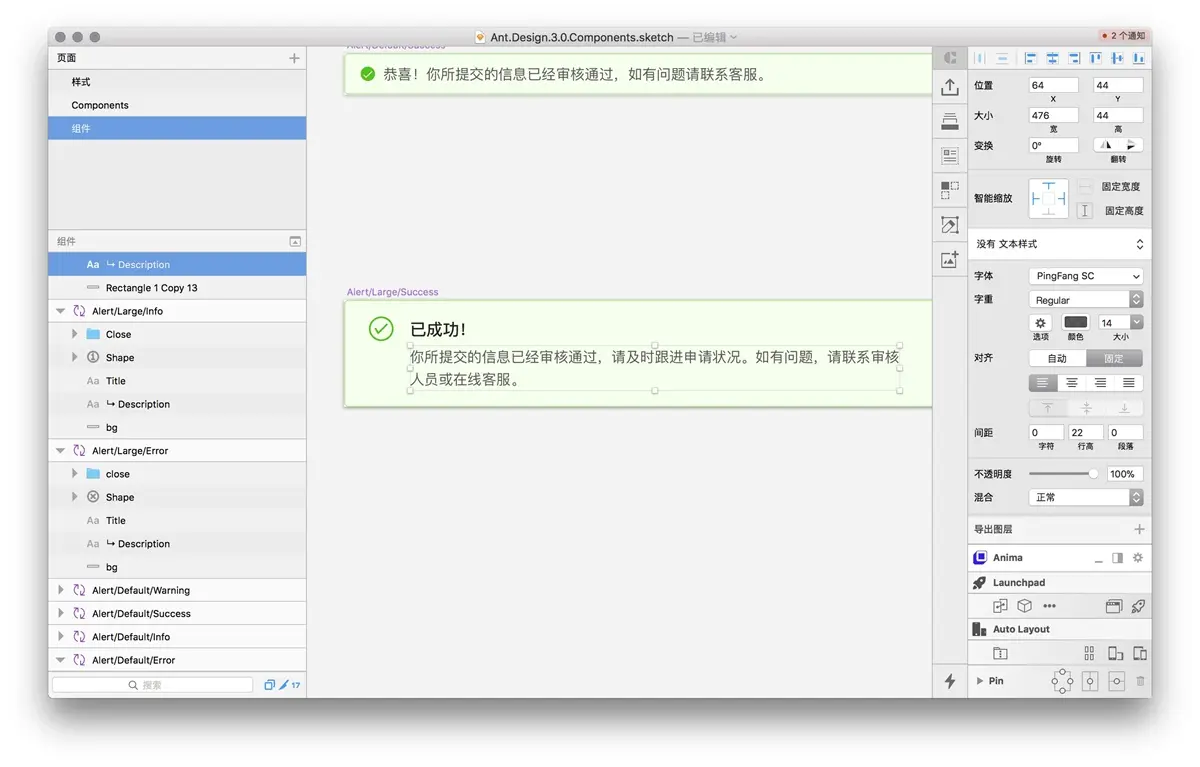This screenshot has width=1200, height=767.
Task: Click the Craft upload/export icon in side strip
Action: 950,88
